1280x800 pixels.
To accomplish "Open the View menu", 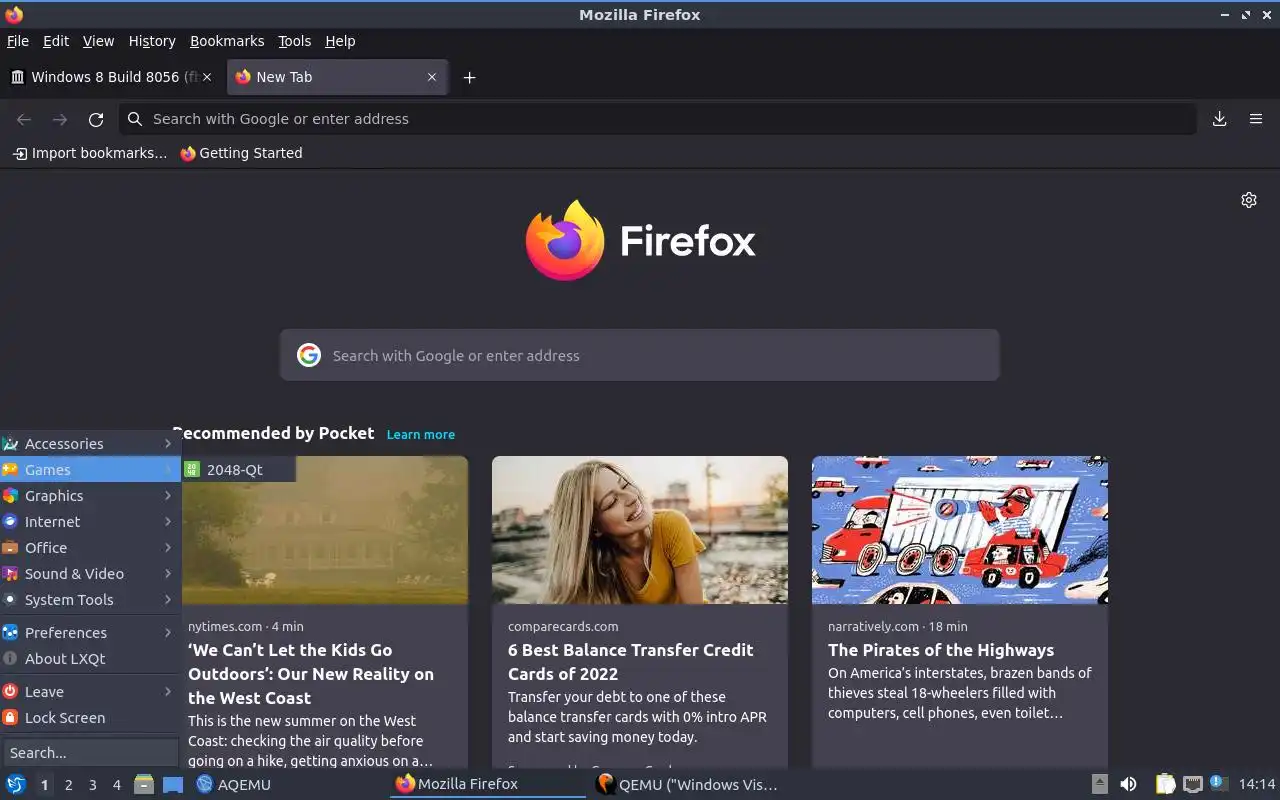I will (x=98, y=41).
